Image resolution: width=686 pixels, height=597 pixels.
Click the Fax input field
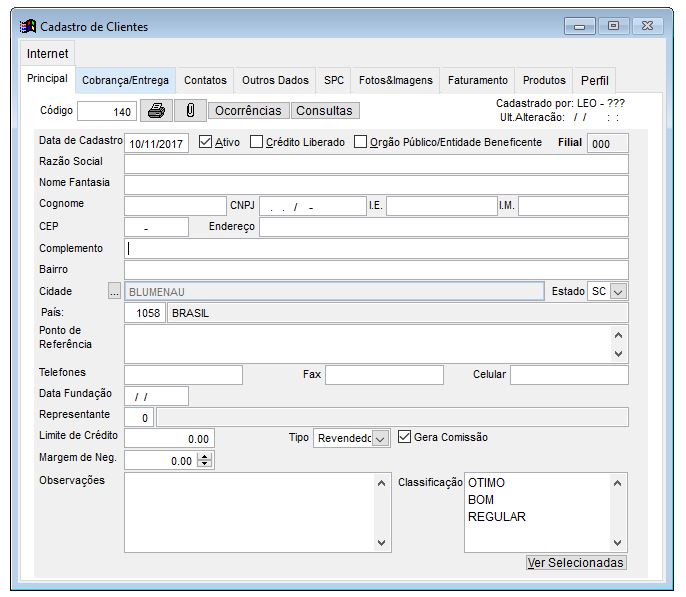pos(384,375)
